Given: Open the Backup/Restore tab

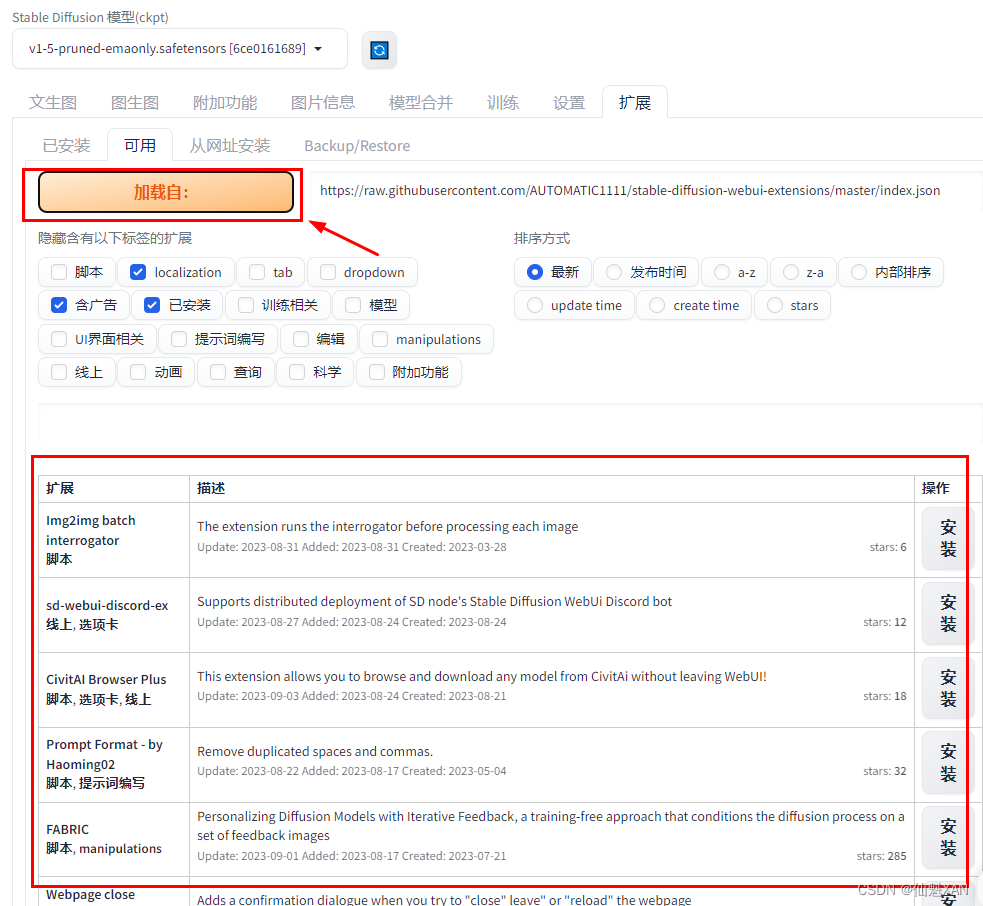Looking at the screenshot, I should 356,145.
